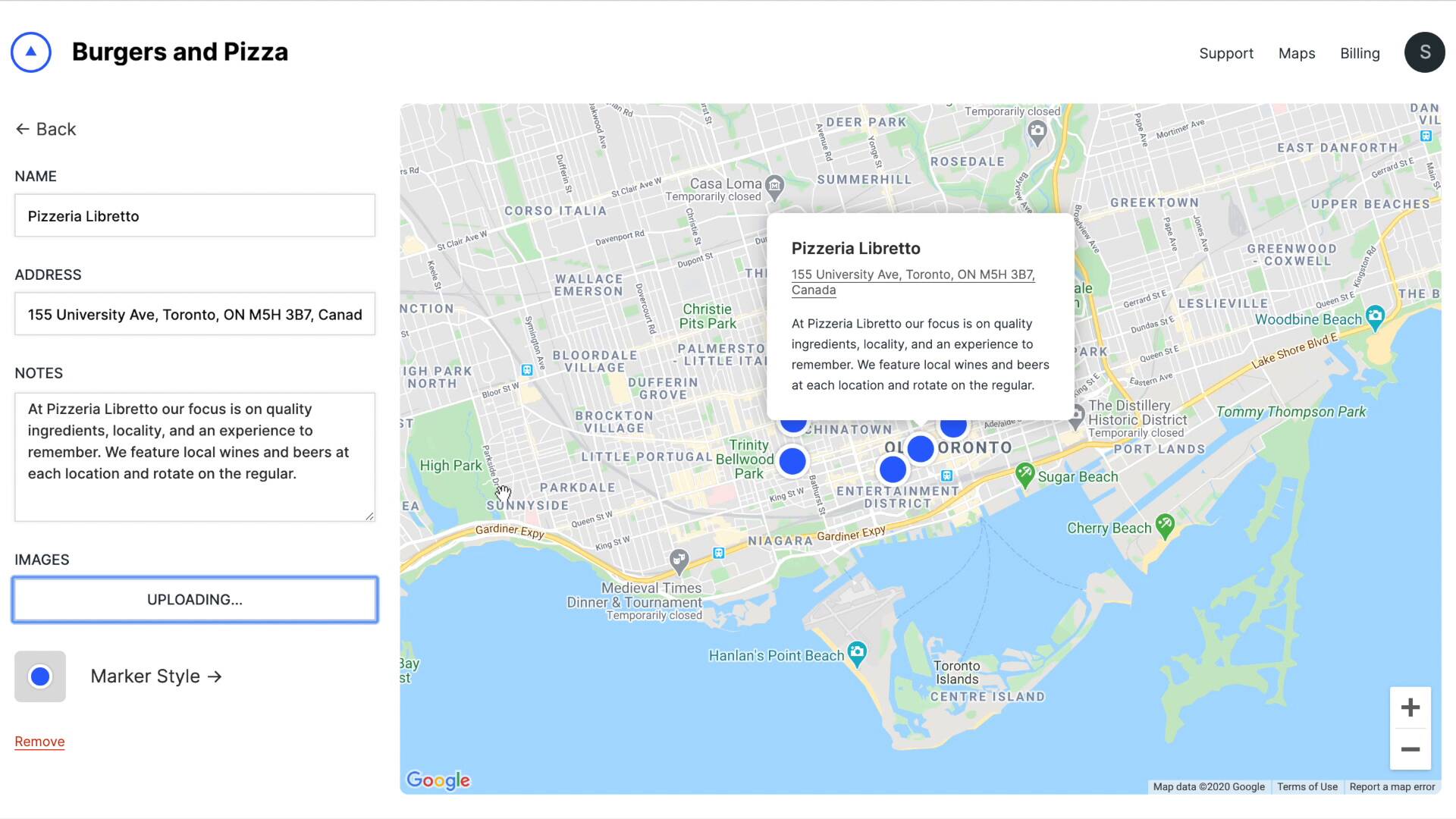The width and height of the screenshot is (1456, 819).
Task: Click the transit icon south of Toronto label
Action: coord(946,475)
